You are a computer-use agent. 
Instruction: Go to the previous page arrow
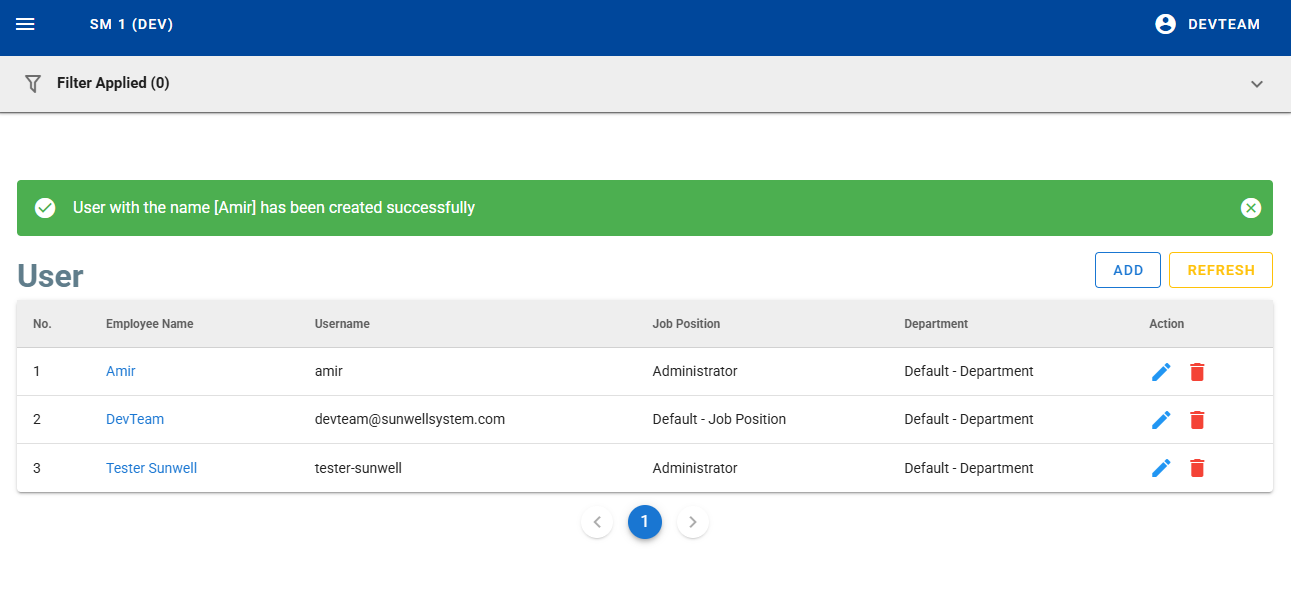[x=597, y=522]
